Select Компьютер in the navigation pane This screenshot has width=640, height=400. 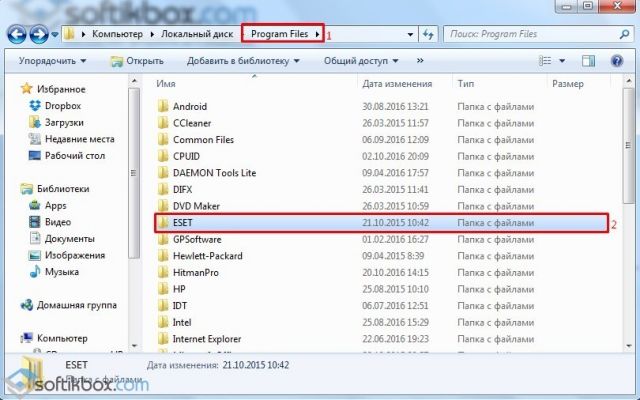(x=62, y=338)
